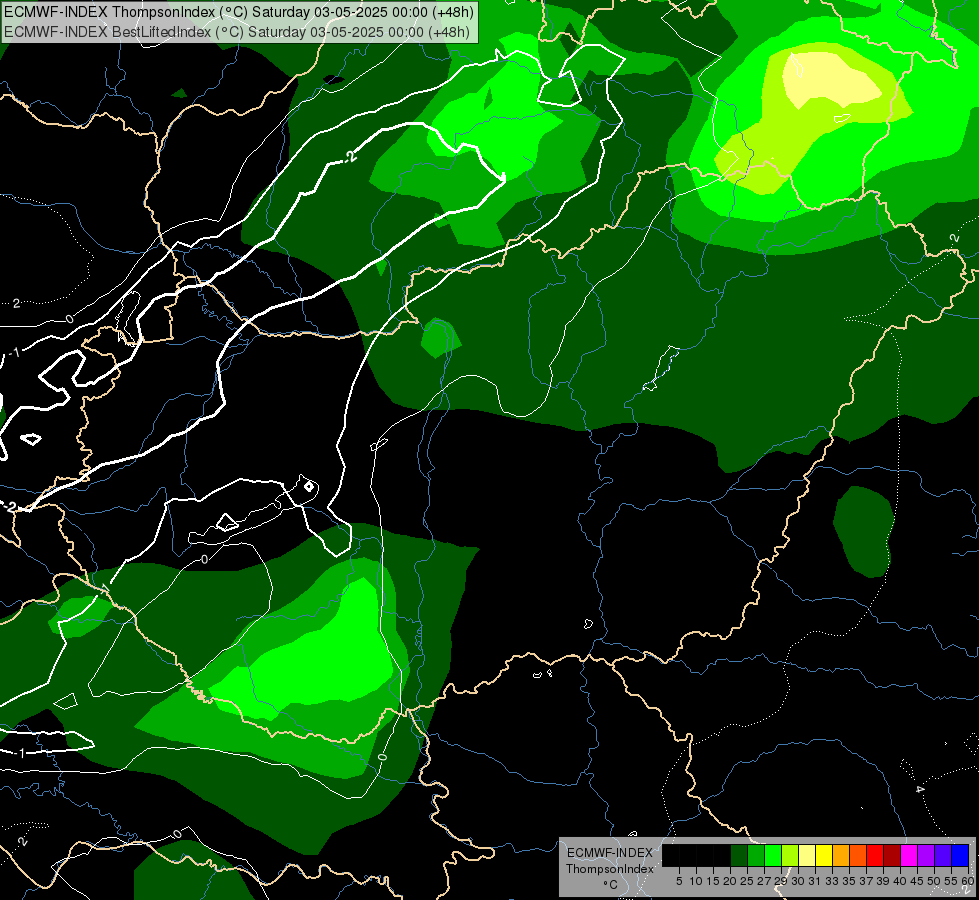Select the dark red 39–40 legend swatch
979x900 pixels.
coord(892,855)
